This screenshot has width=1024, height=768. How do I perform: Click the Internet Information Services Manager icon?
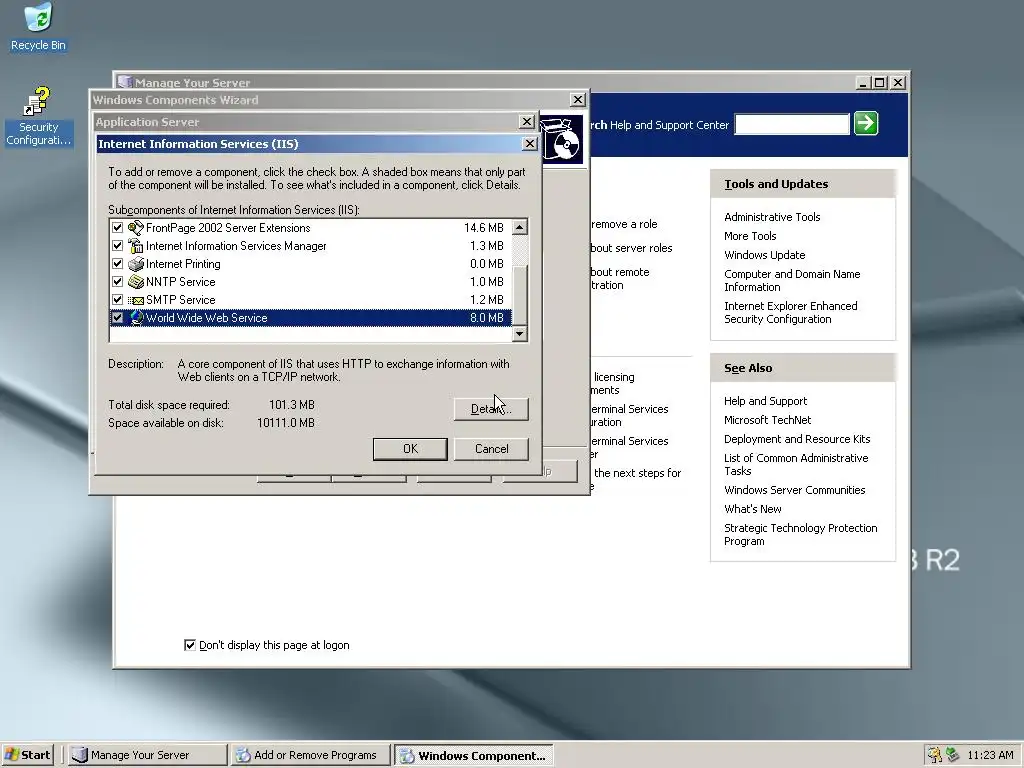click(x=136, y=246)
